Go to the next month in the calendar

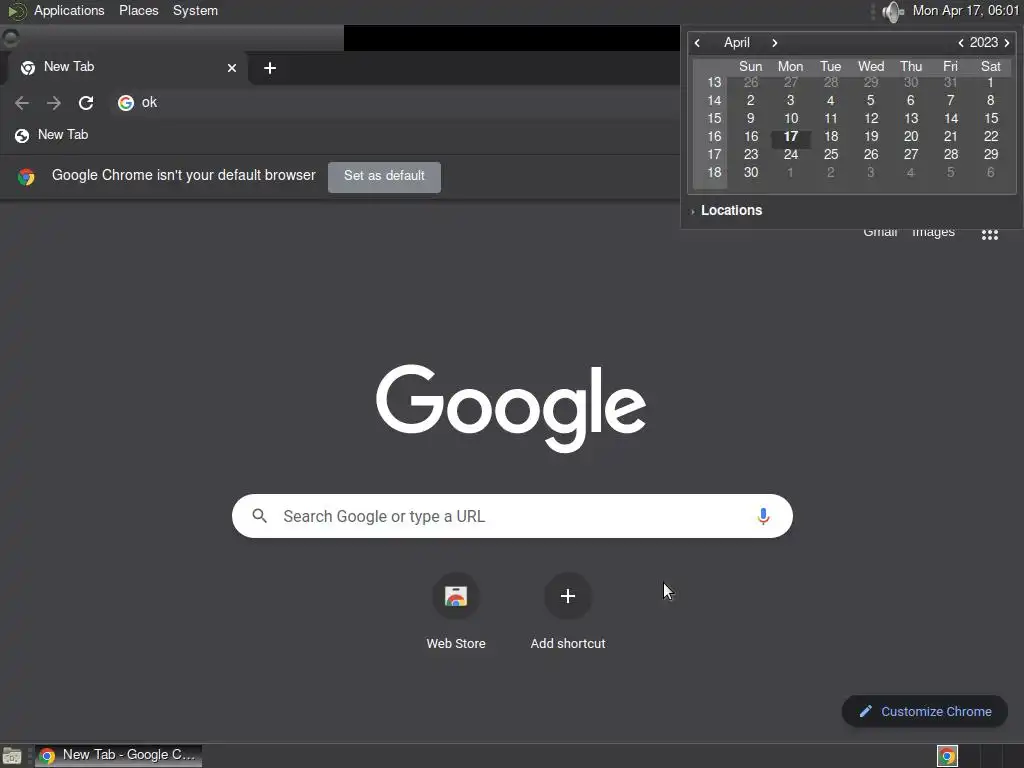click(x=775, y=43)
